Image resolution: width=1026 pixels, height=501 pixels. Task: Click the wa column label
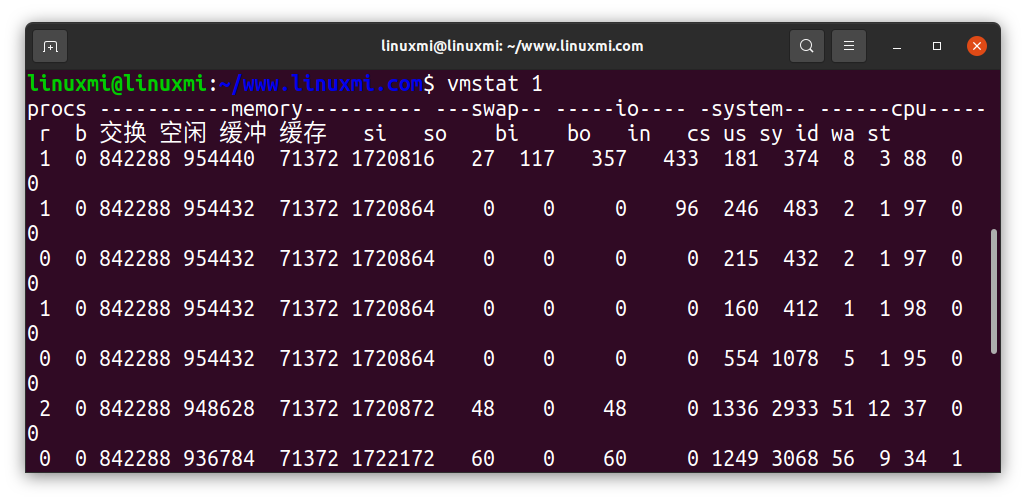(843, 134)
